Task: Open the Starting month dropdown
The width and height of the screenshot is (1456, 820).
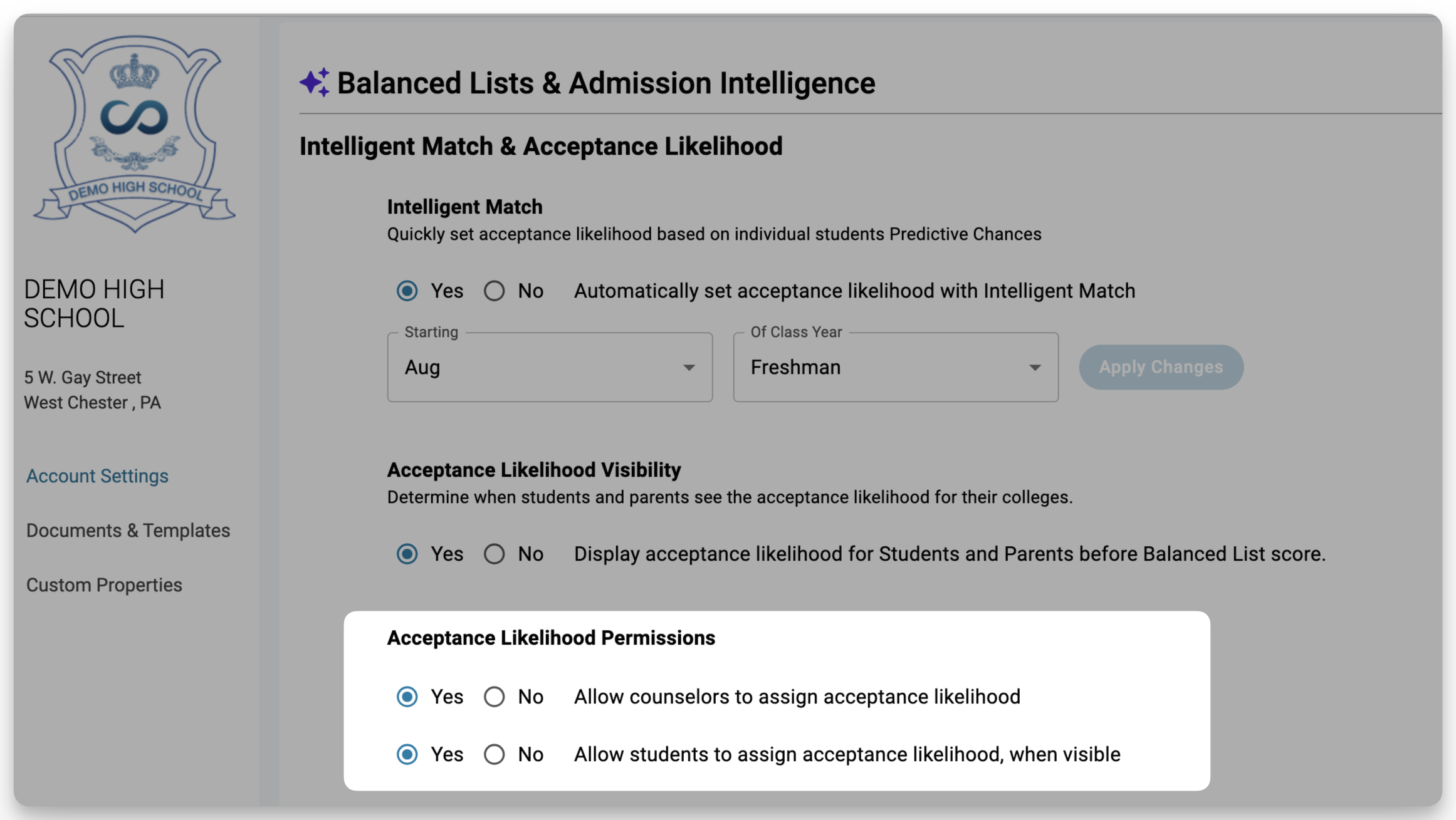Action: coord(550,367)
